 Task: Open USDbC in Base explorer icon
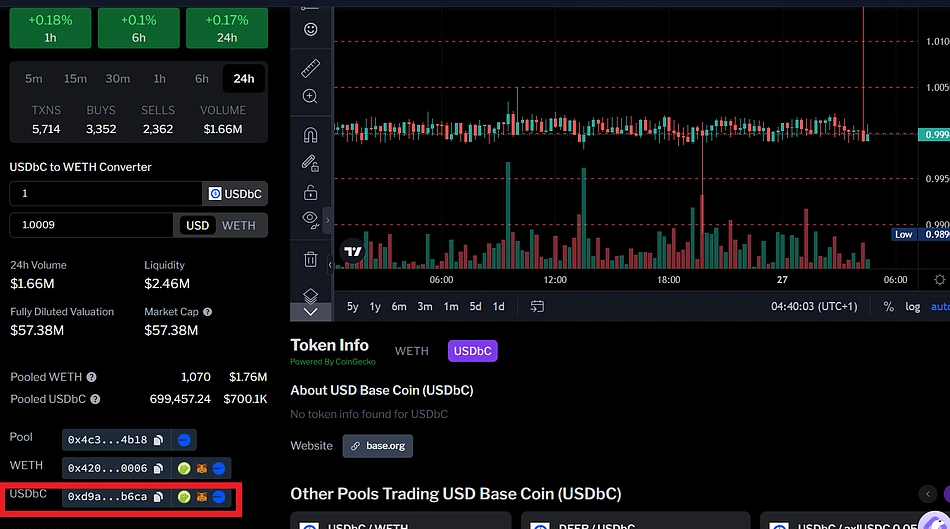click(x=219, y=497)
